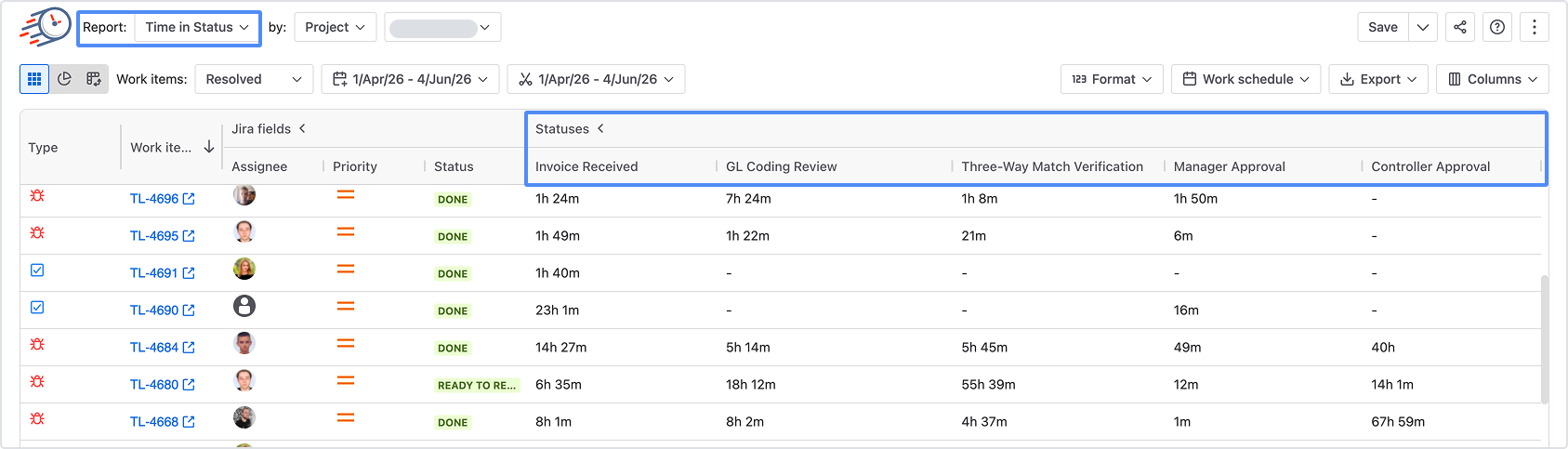Click the bug type icon for TL-4696

pos(37,195)
